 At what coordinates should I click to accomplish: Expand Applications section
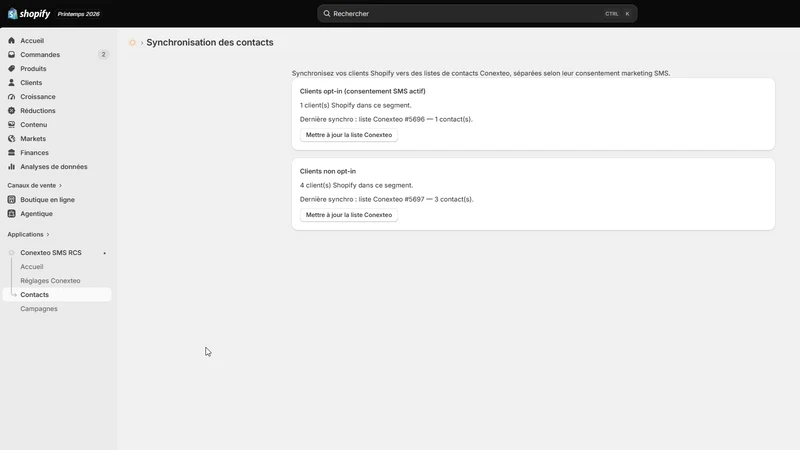pos(29,234)
